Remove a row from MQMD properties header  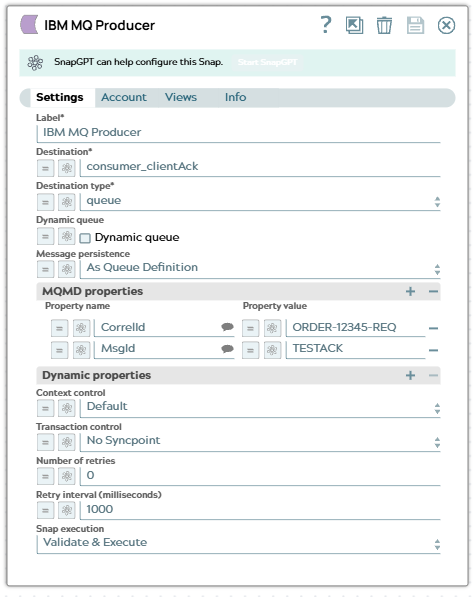pos(433,292)
